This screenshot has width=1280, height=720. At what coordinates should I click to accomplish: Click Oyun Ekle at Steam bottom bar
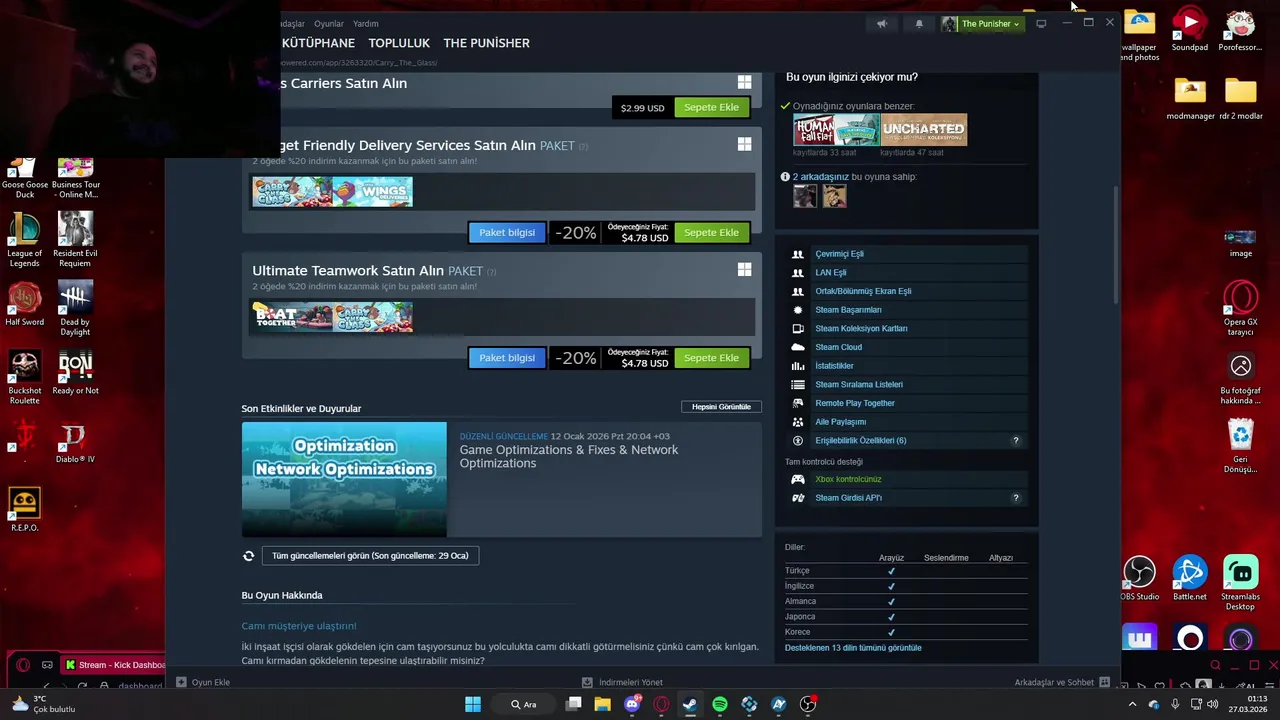pyautogui.click(x=203, y=682)
